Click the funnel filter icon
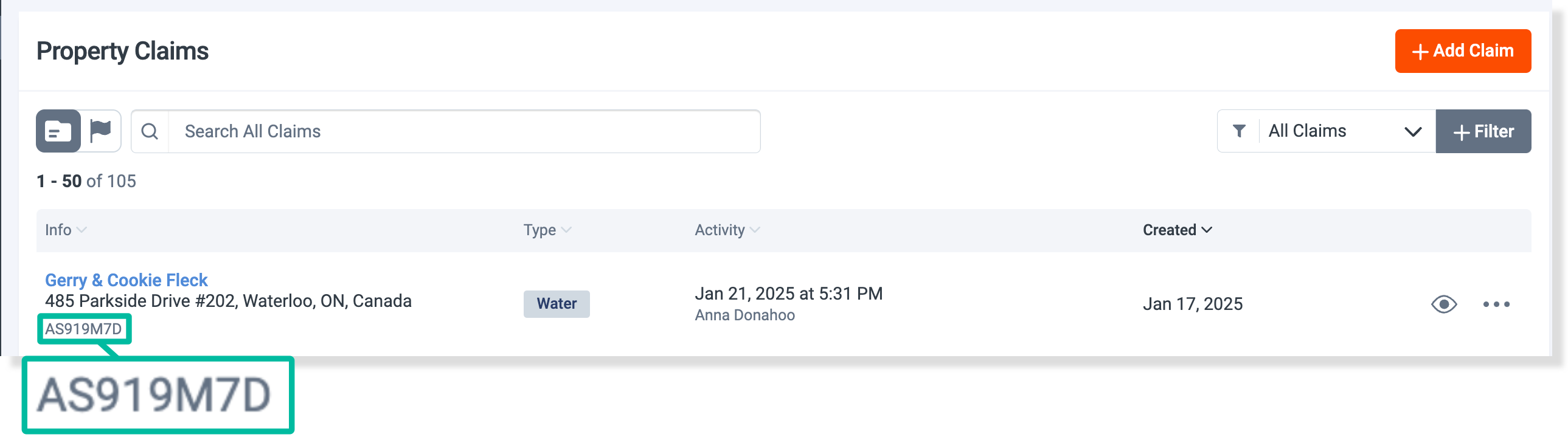Viewport: 1568px width, 440px height. click(x=1239, y=131)
